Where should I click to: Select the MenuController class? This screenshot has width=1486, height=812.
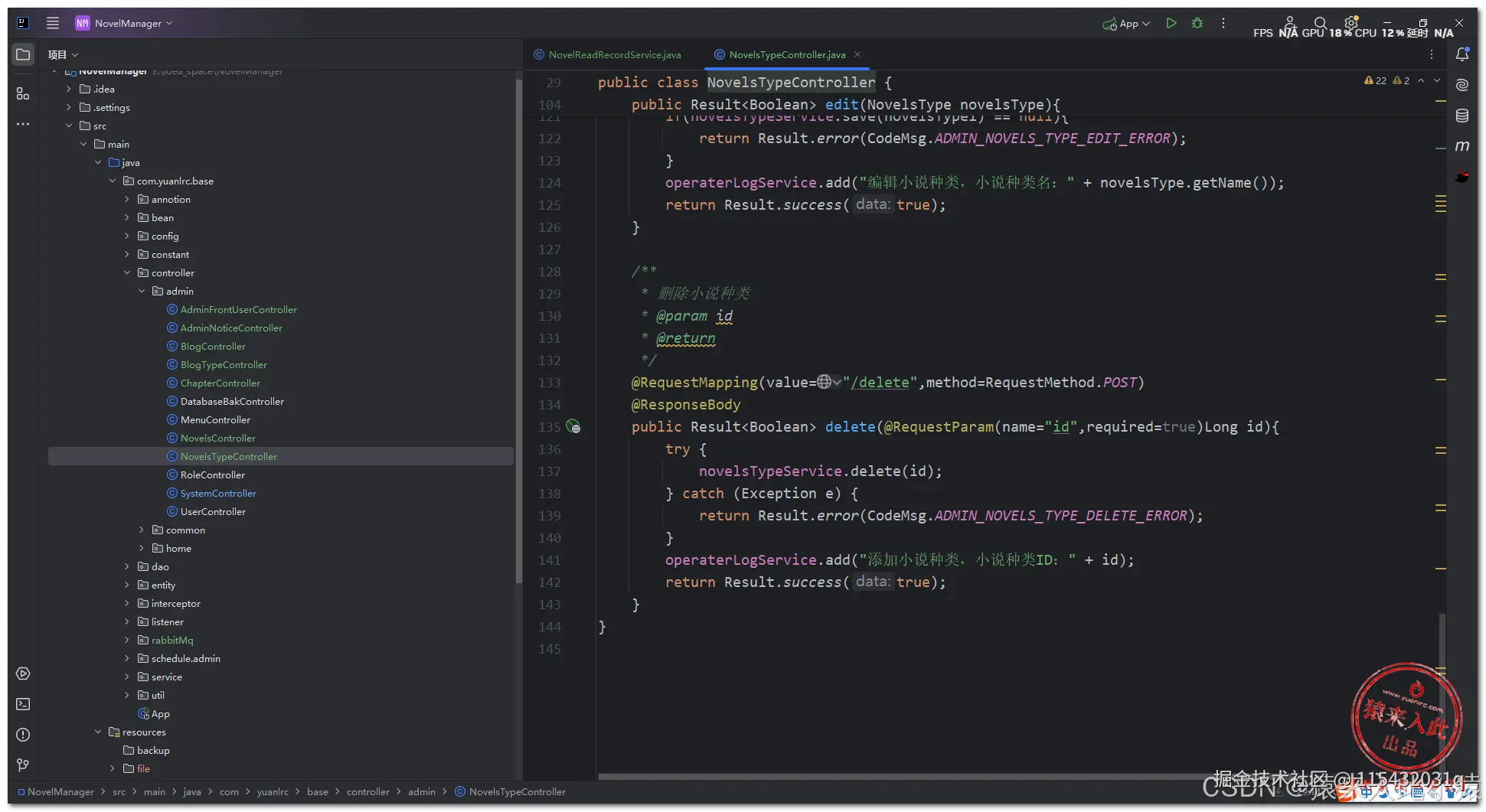pos(215,419)
